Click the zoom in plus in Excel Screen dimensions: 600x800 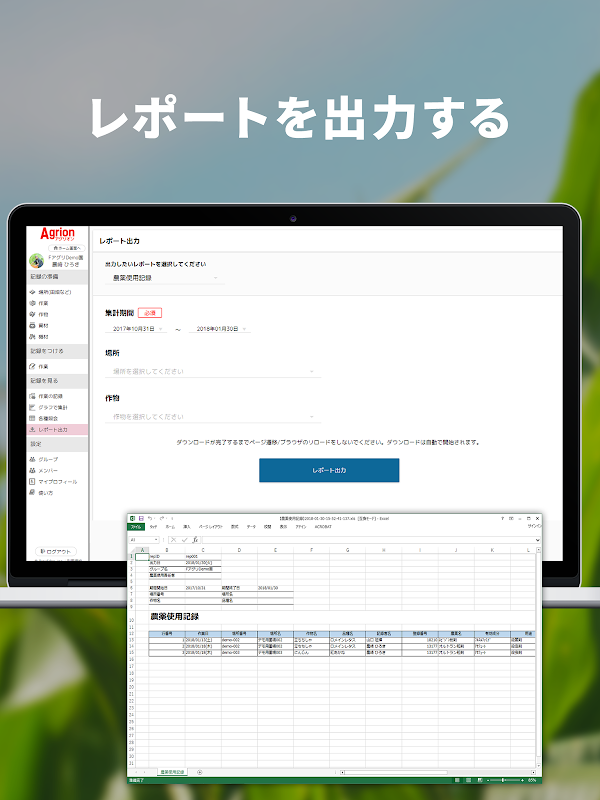[x=522, y=781]
